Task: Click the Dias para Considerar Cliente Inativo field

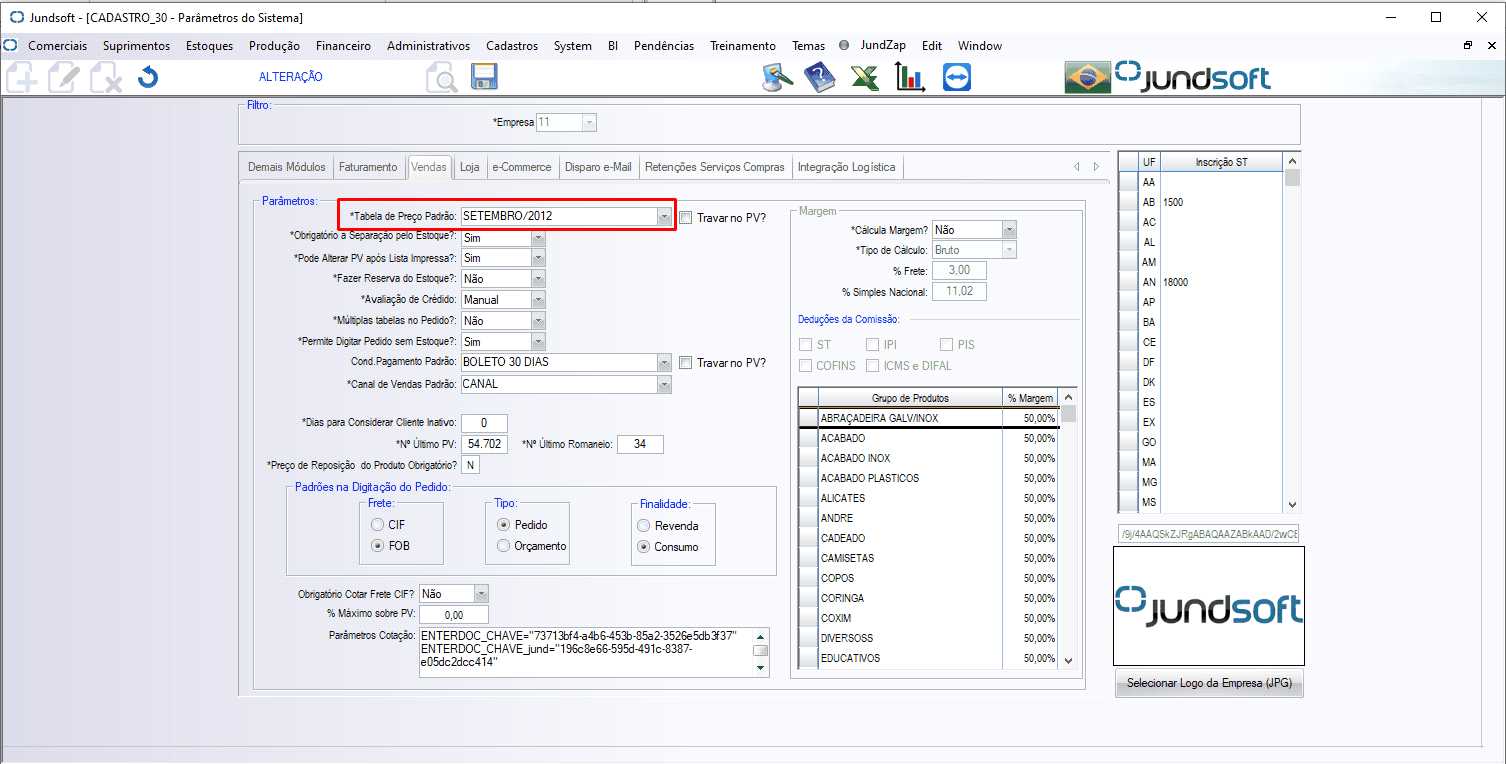Action: point(485,423)
